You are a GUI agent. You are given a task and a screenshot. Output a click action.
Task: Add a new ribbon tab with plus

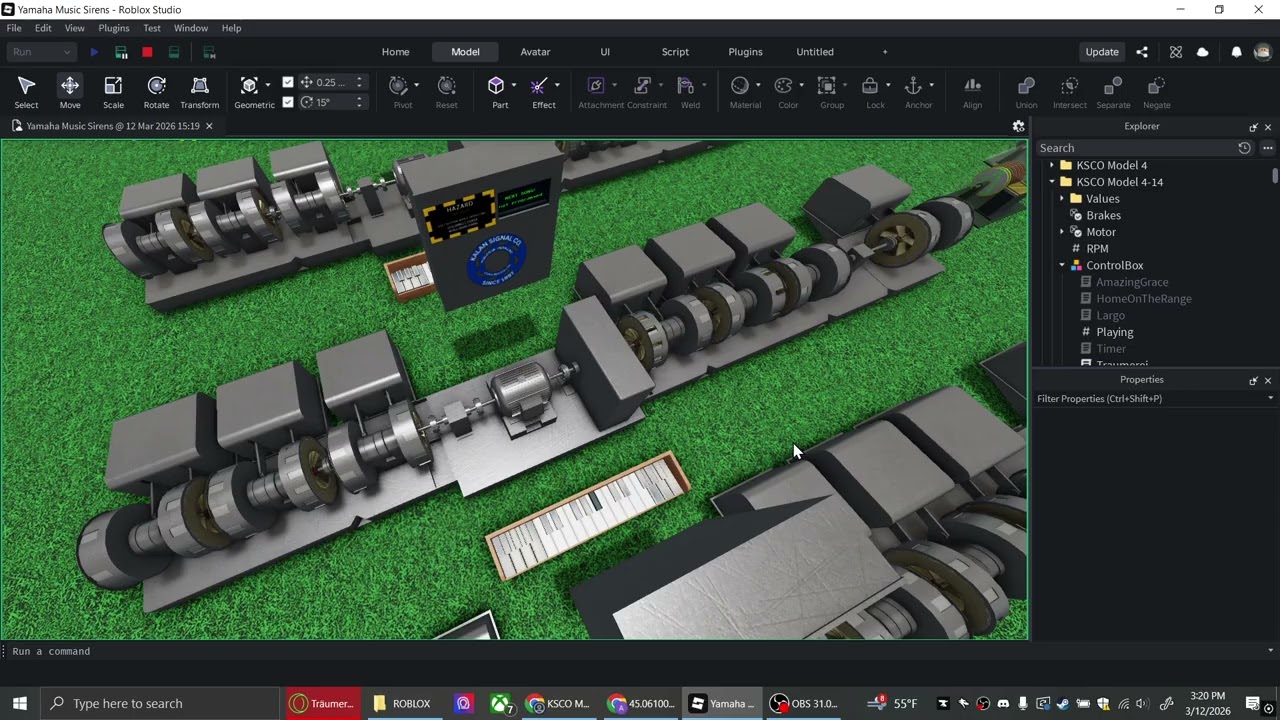pyautogui.click(x=884, y=52)
